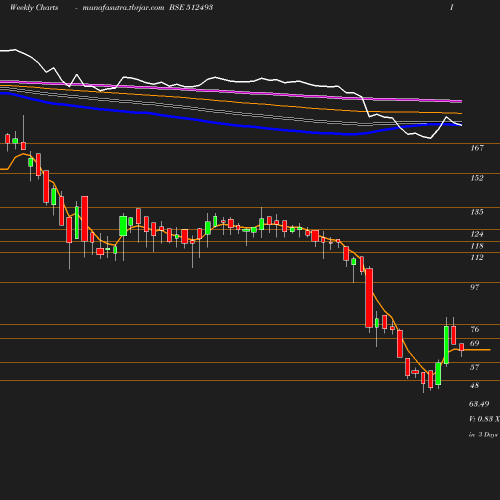
Task: Click the 135 price level label
Action: [477, 212]
